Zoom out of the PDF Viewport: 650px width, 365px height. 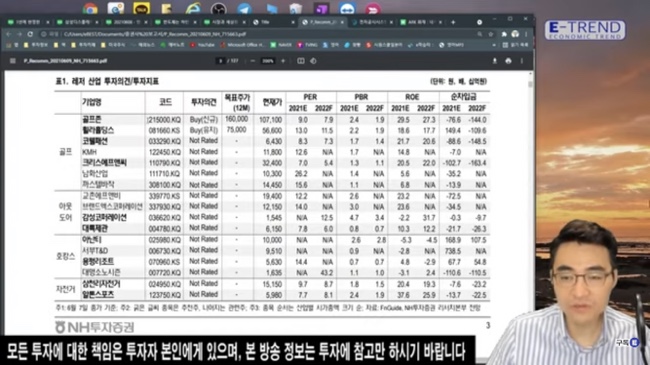coord(252,61)
